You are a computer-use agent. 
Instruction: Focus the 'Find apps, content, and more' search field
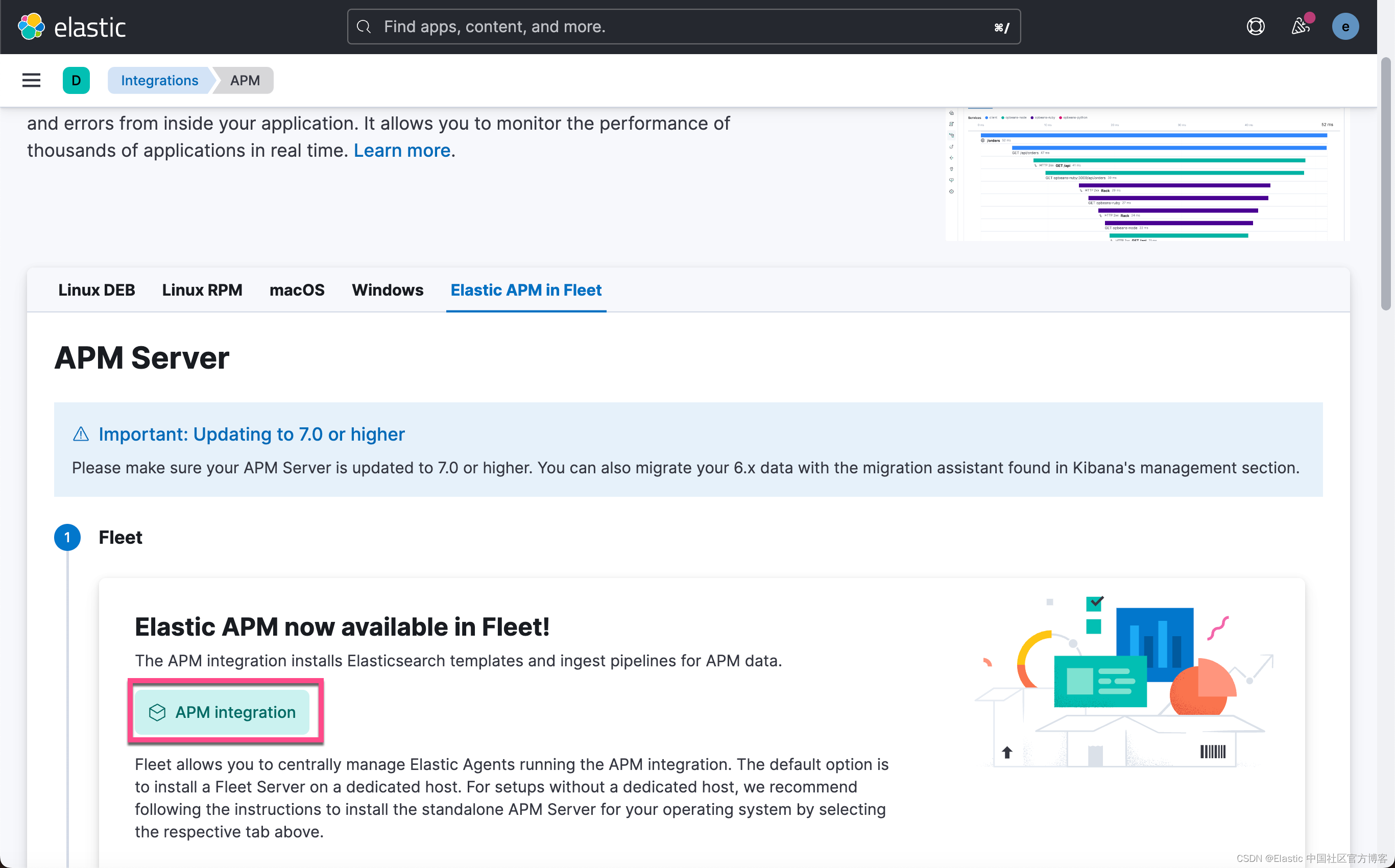coord(684,27)
